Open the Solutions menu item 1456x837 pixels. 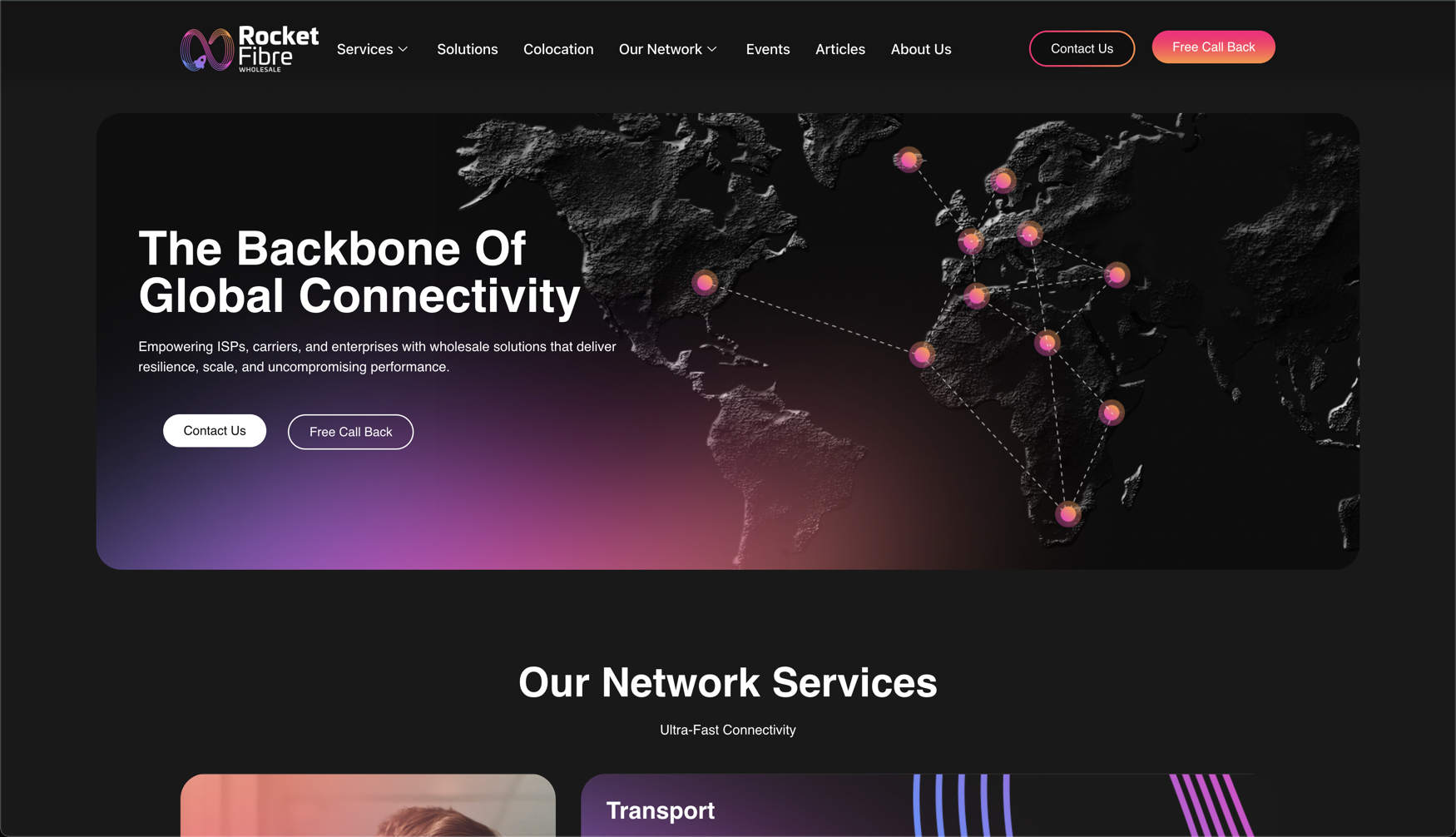point(468,49)
